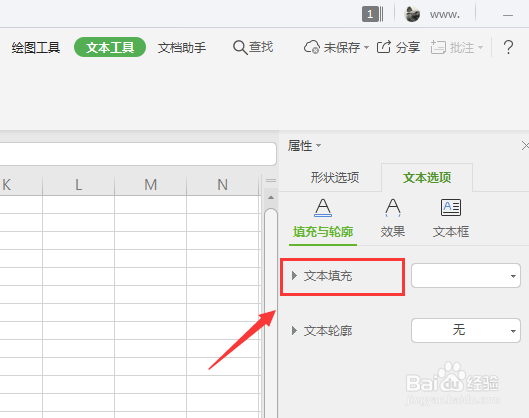Open the 文档助手 tab
This screenshot has width=529, height=418.
pyautogui.click(x=182, y=48)
